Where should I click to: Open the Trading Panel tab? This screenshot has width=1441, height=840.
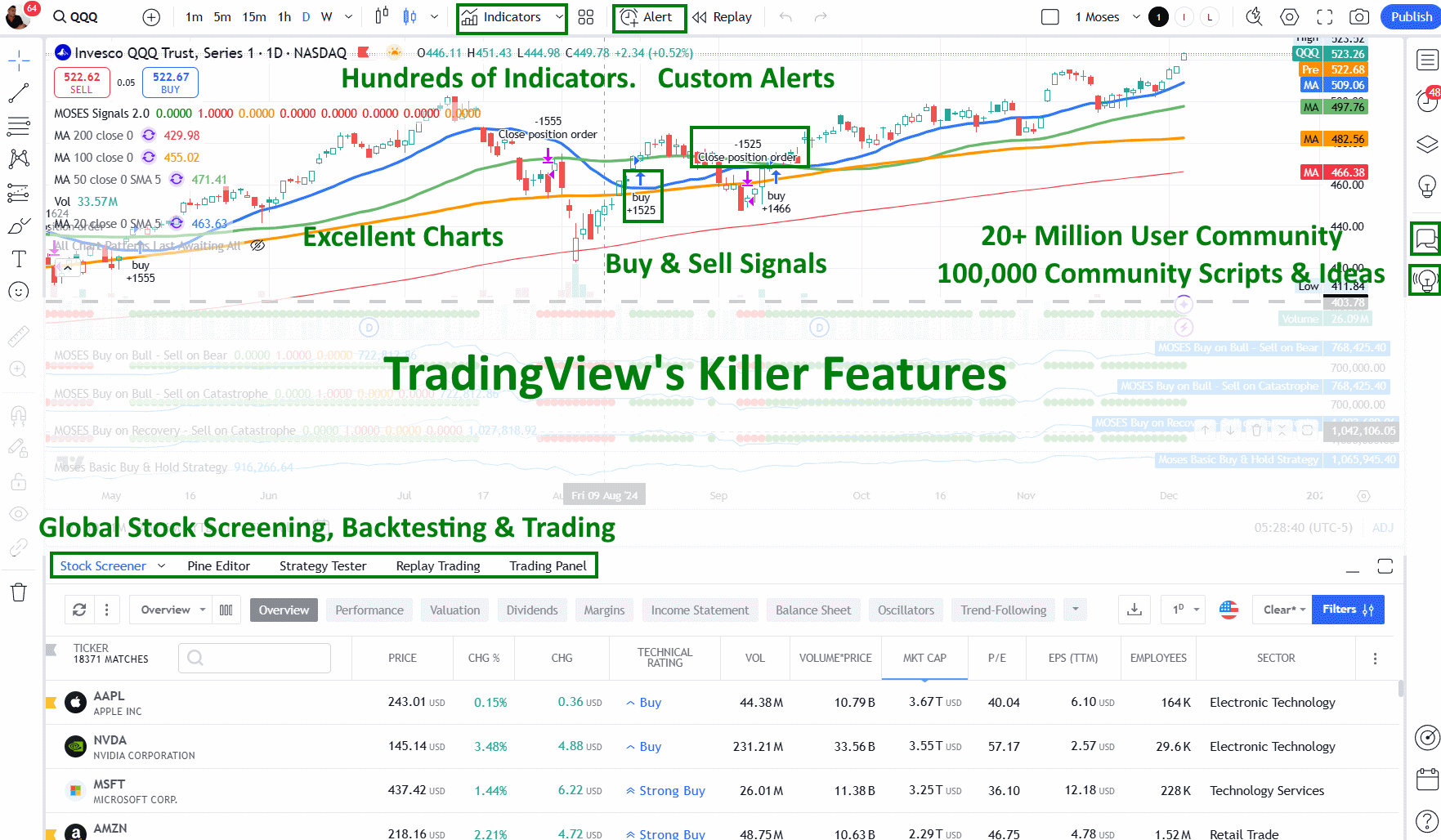click(548, 565)
